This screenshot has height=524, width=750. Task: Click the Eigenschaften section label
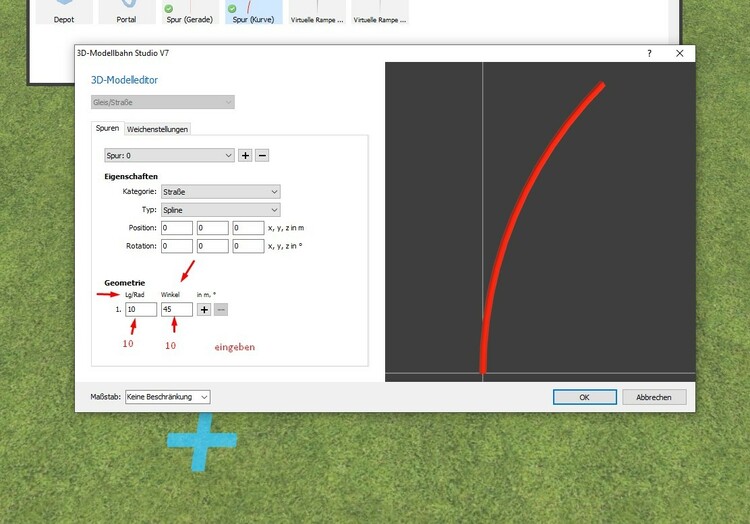point(131,176)
